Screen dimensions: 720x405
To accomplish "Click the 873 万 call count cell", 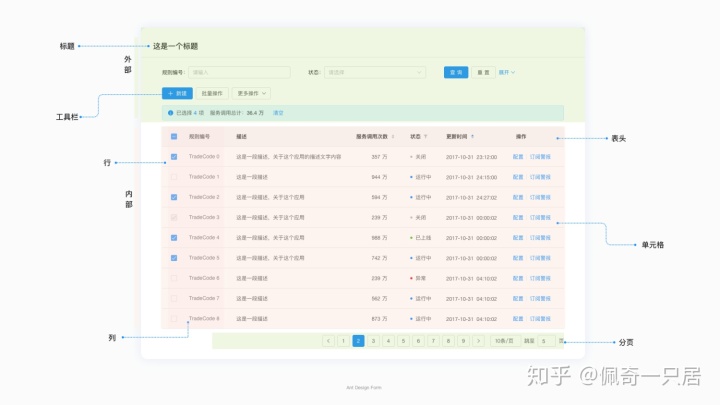I will [x=379, y=318].
